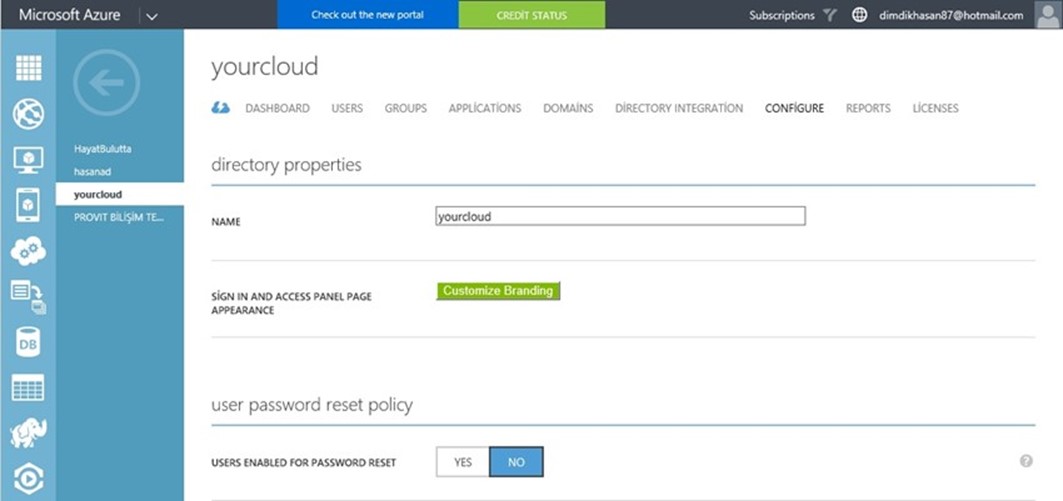Click the directory properties heading
Image resolution: width=1063 pixels, height=501 pixels.
tap(286, 165)
